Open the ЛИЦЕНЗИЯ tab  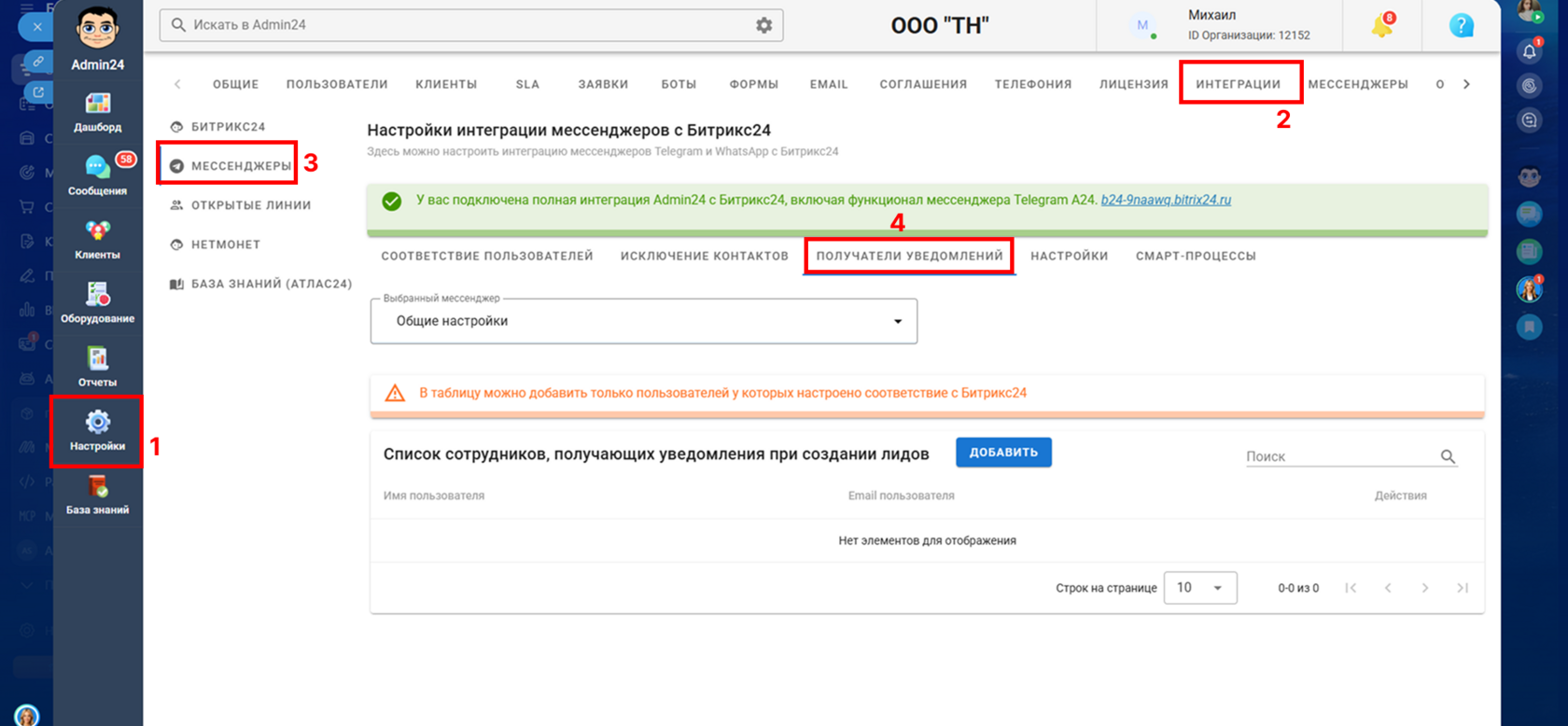pyautogui.click(x=1134, y=84)
